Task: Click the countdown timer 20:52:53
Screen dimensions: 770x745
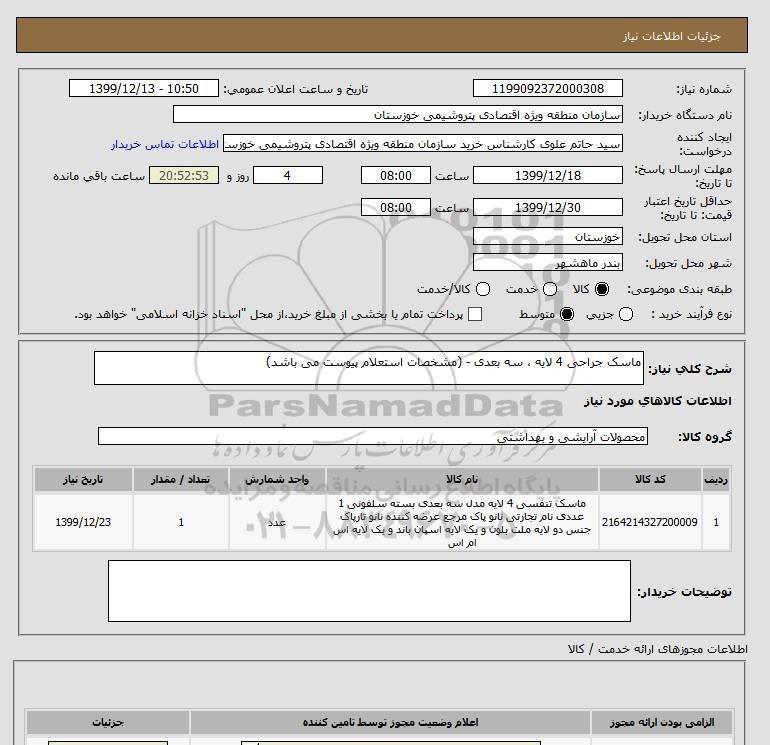Action: coord(184,175)
